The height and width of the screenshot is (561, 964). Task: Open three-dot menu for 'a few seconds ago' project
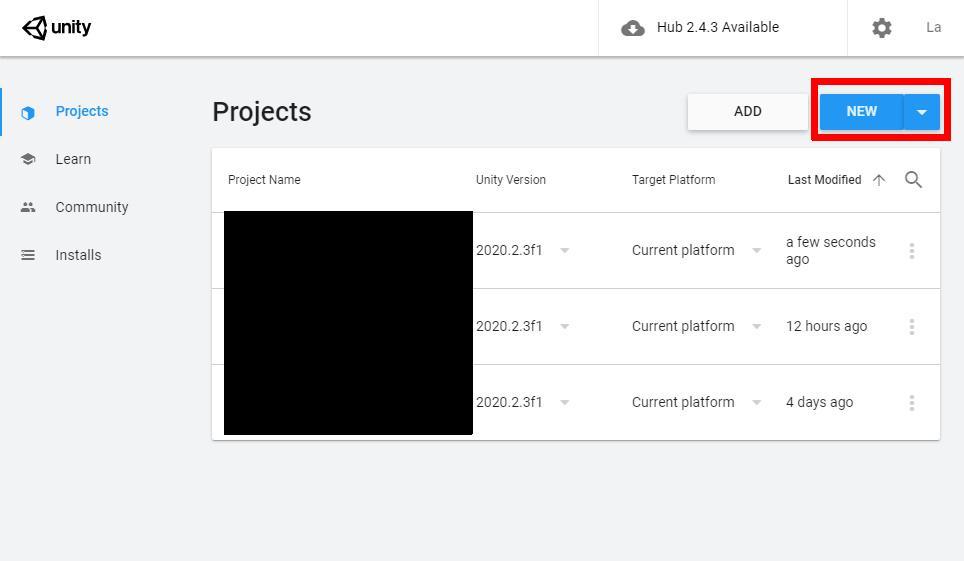(x=912, y=250)
